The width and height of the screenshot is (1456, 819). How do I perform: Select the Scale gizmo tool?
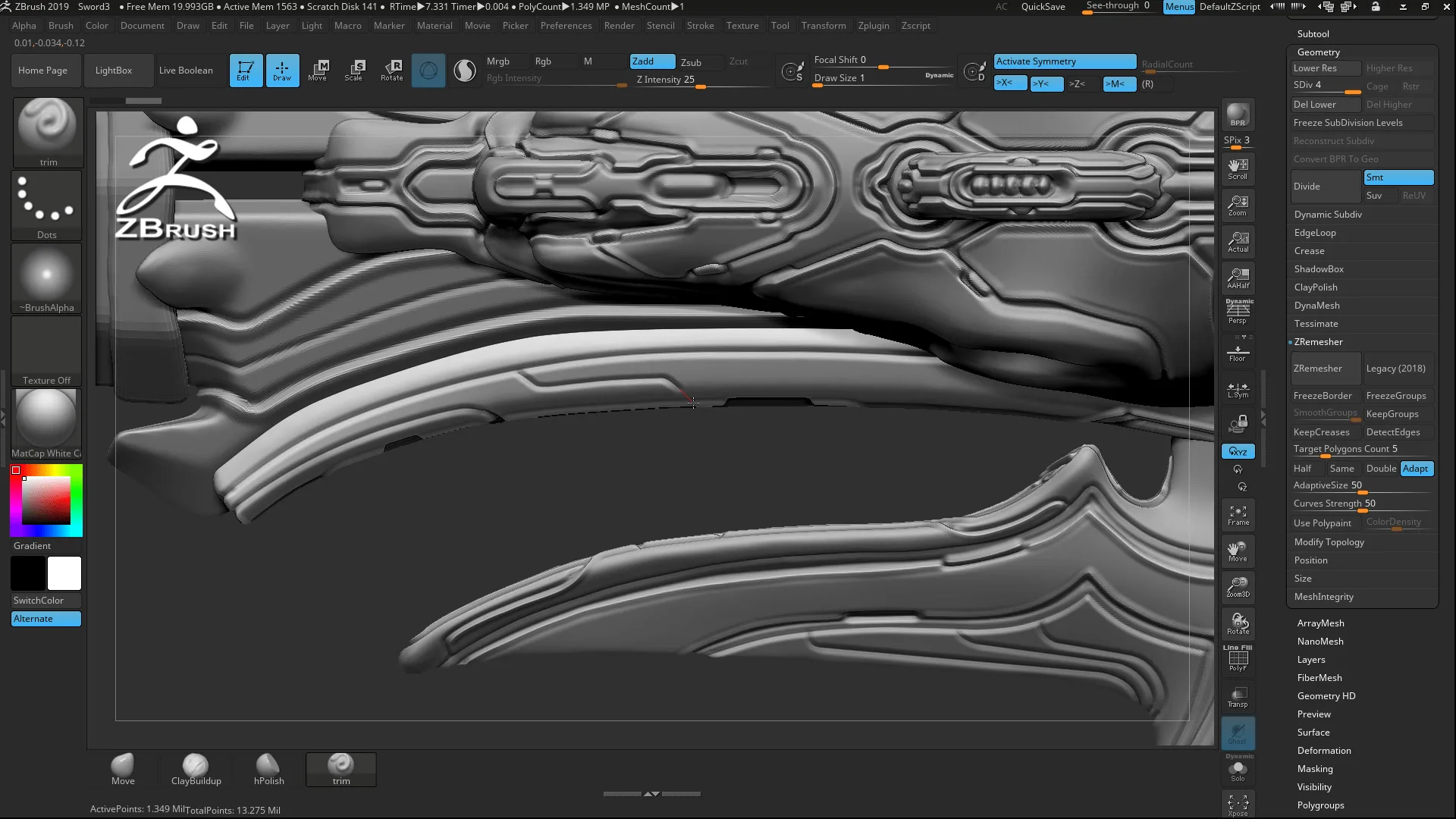tap(354, 70)
